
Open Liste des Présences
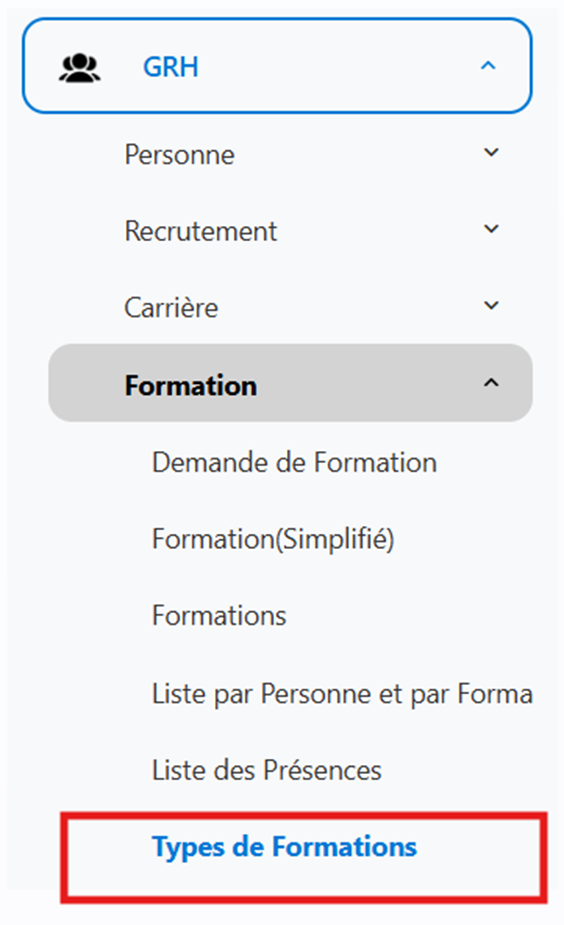tap(267, 770)
